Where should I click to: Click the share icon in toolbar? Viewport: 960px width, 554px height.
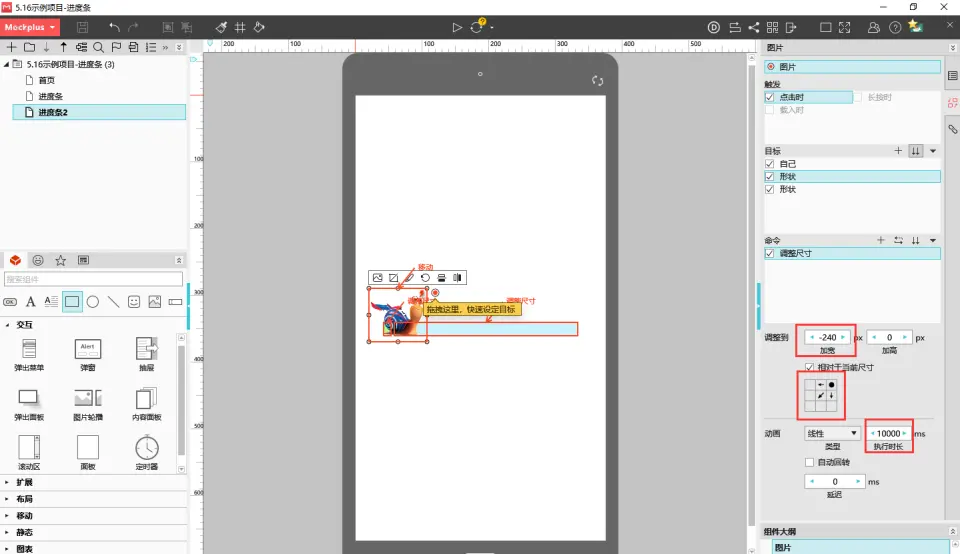pyautogui.click(x=754, y=27)
